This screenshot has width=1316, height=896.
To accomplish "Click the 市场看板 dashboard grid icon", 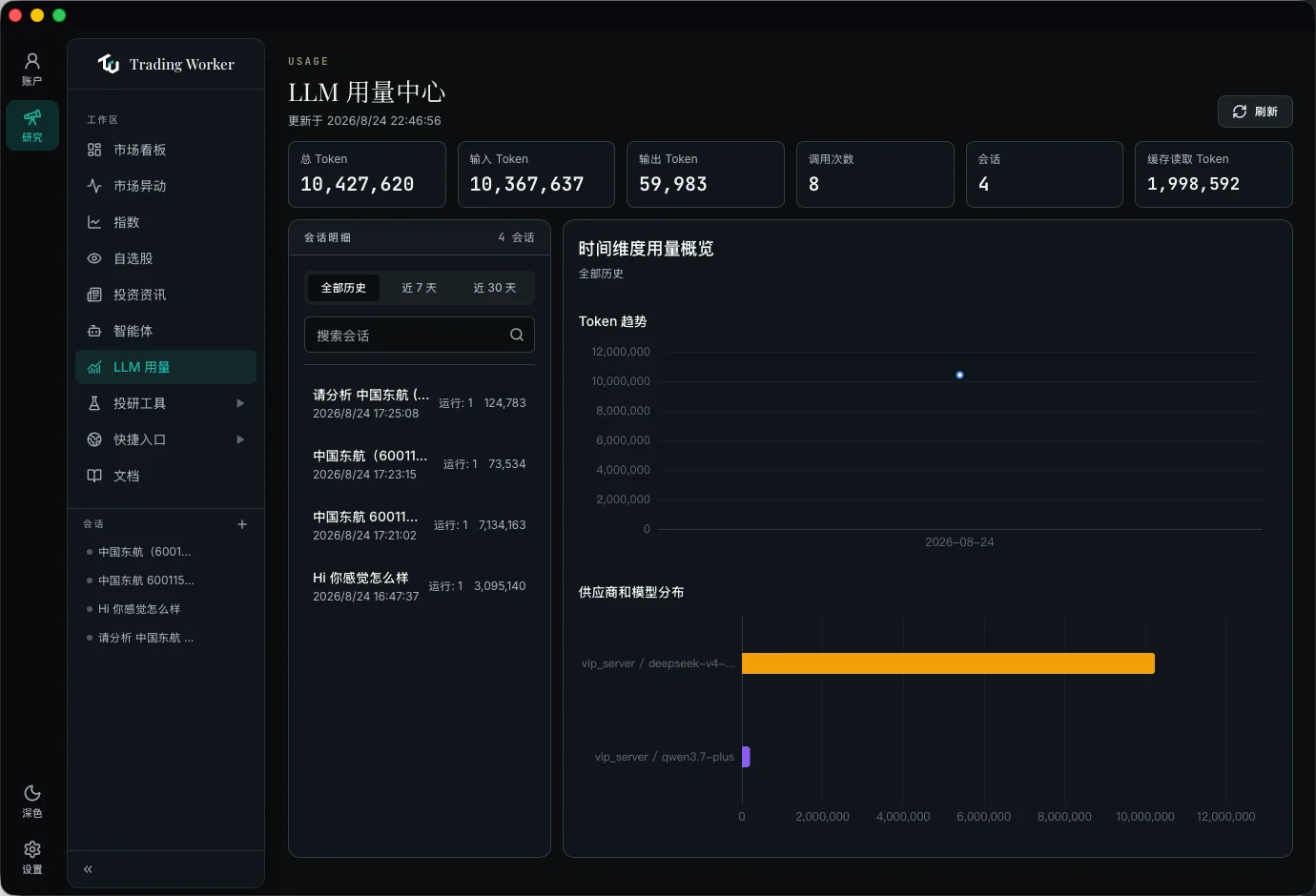I will (94, 150).
